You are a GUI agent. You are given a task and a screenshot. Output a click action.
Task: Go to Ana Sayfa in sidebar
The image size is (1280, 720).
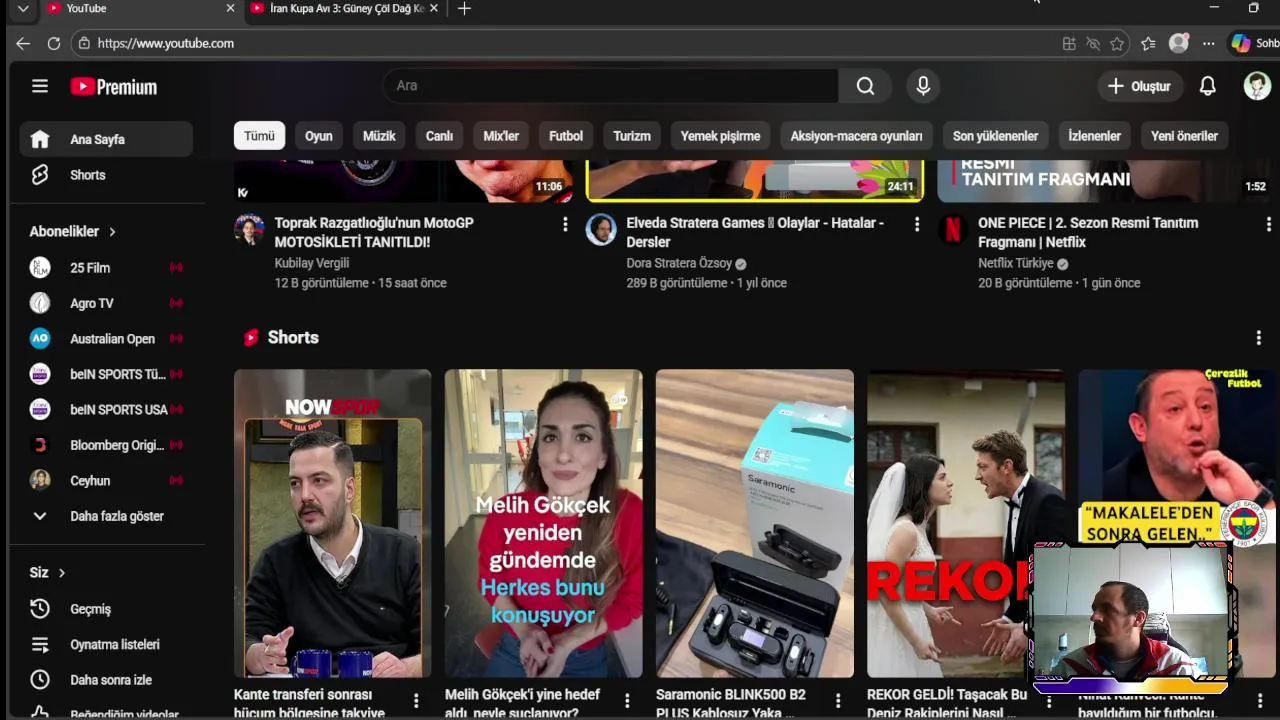pos(106,139)
